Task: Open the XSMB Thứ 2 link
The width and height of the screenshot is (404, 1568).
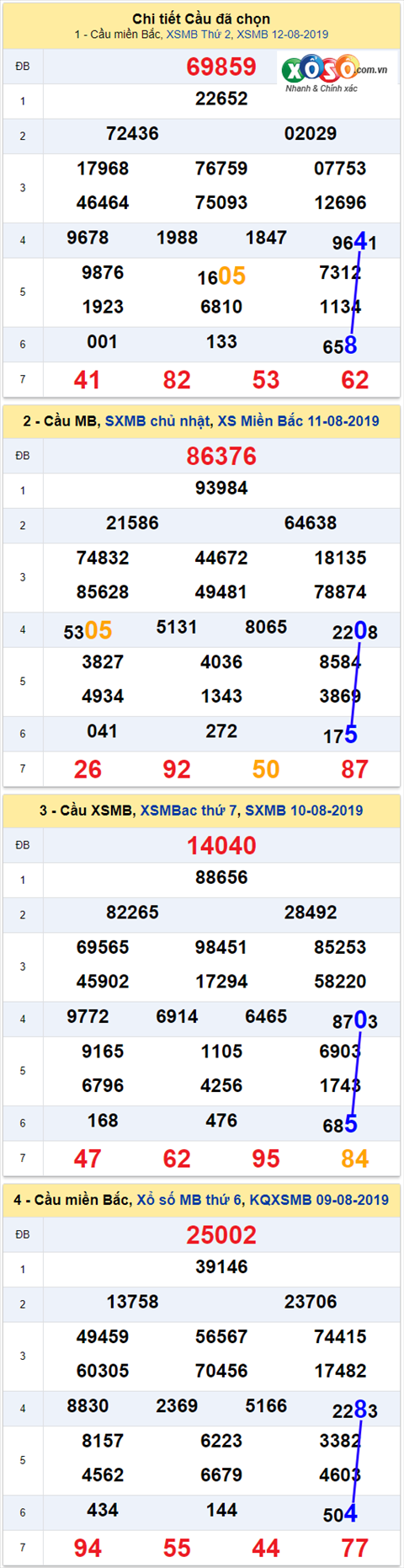Action: (x=199, y=35)
